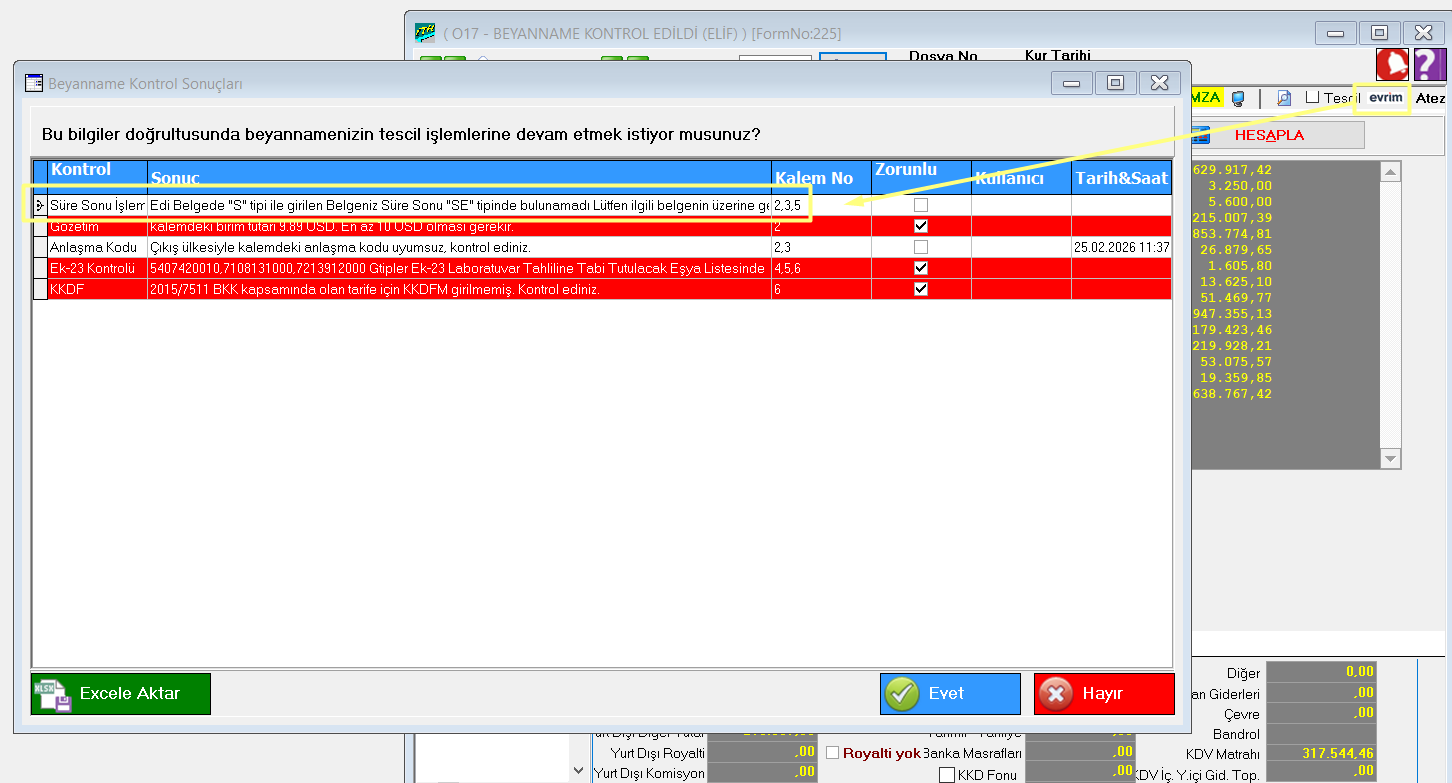This screenshot has height=783, width=1452.
Task: Toggle Zorunlu checkbox in Süre Sonu row
Action: [x=921, y=205]
